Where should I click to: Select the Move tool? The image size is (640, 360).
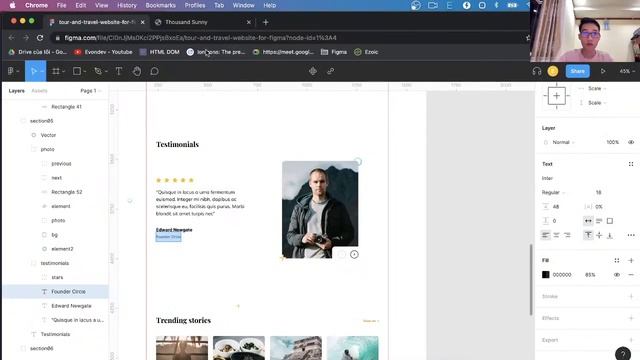[x=33, y=71]
